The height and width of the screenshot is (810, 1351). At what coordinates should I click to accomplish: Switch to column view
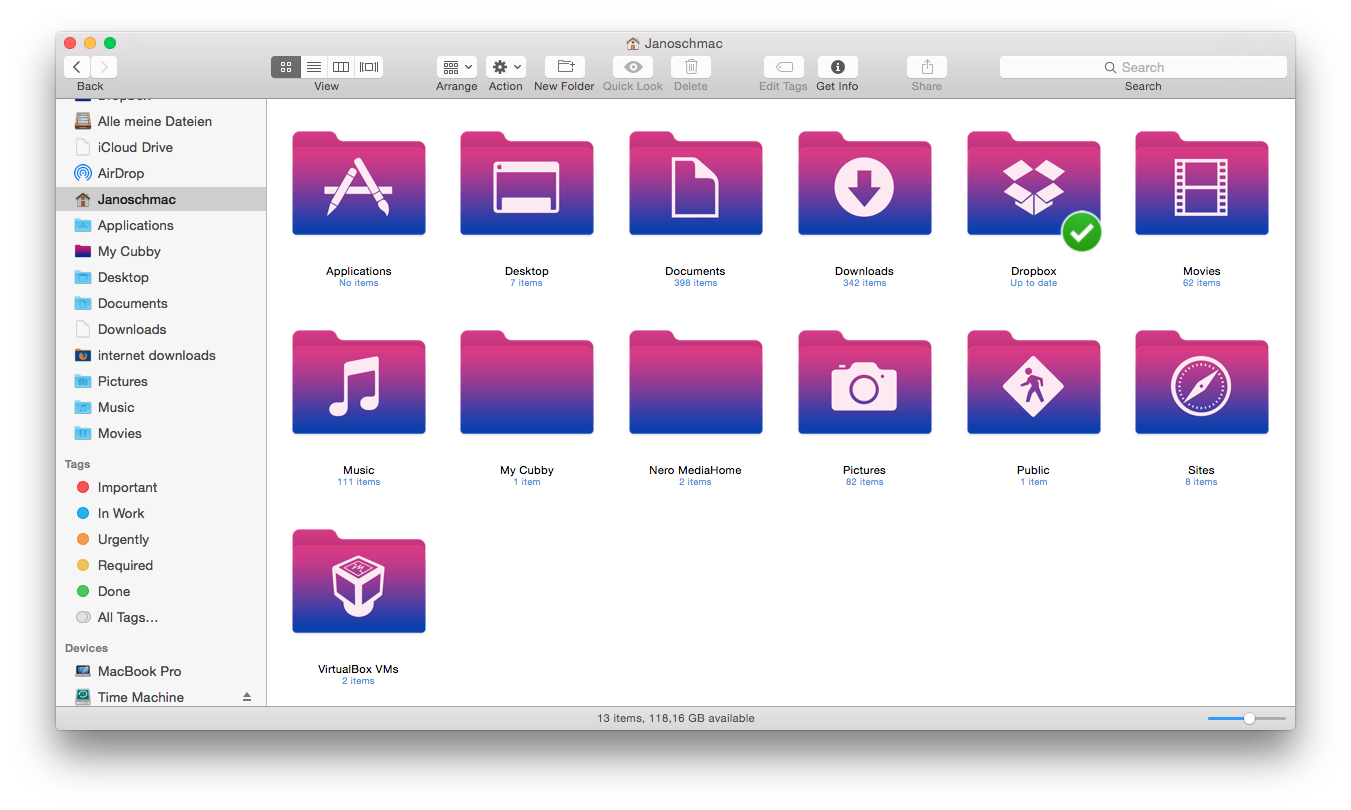coord(340,67)
